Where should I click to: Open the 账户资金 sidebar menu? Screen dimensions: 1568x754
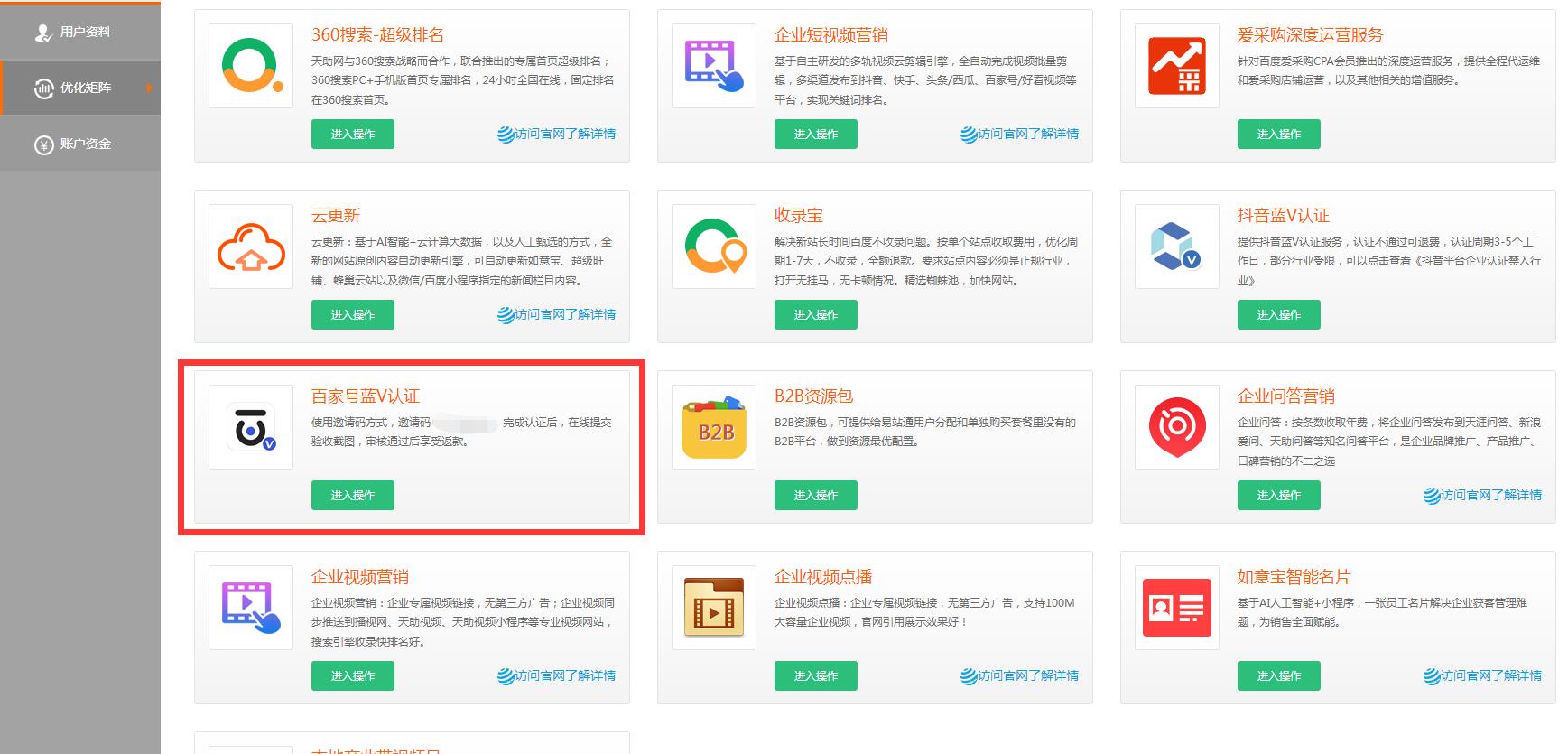point(80,144)
